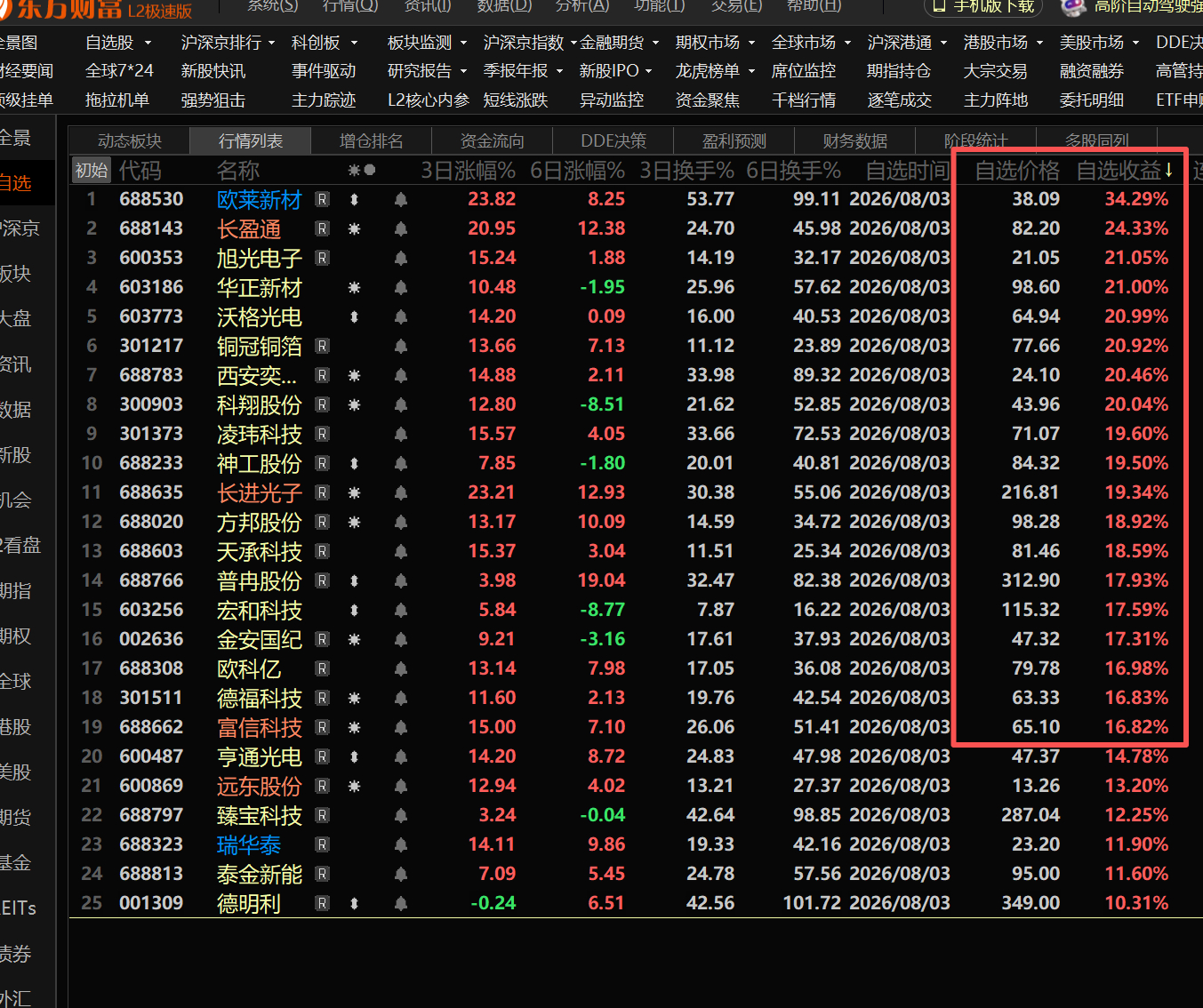Click the bell icon on the 铜冠铜箔 row

pos(401,347)
